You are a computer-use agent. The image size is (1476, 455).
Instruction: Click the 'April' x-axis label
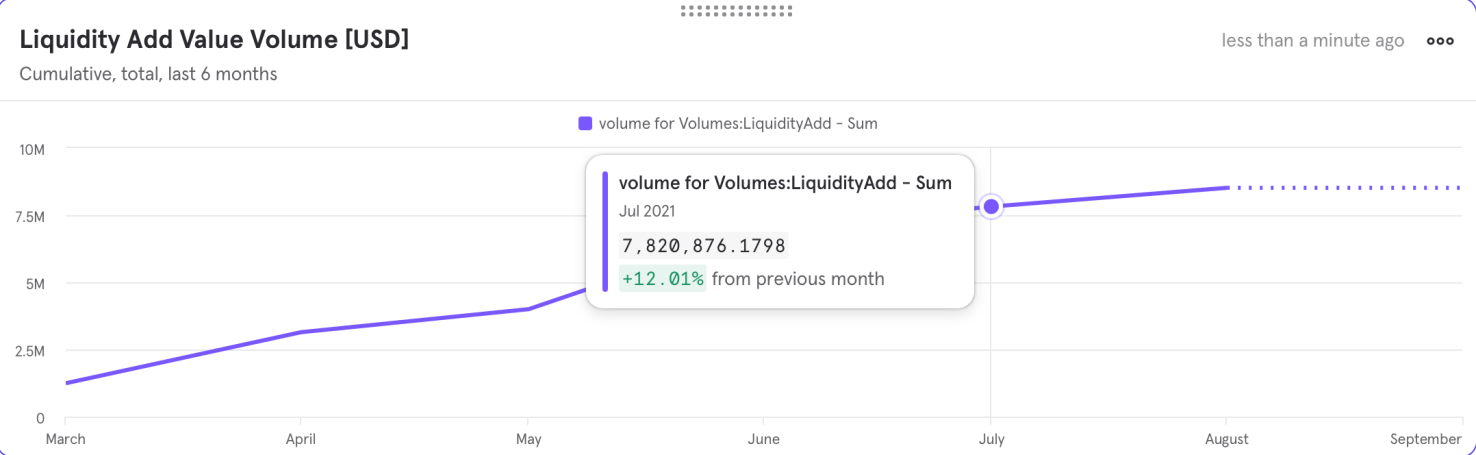coord(300,439)
